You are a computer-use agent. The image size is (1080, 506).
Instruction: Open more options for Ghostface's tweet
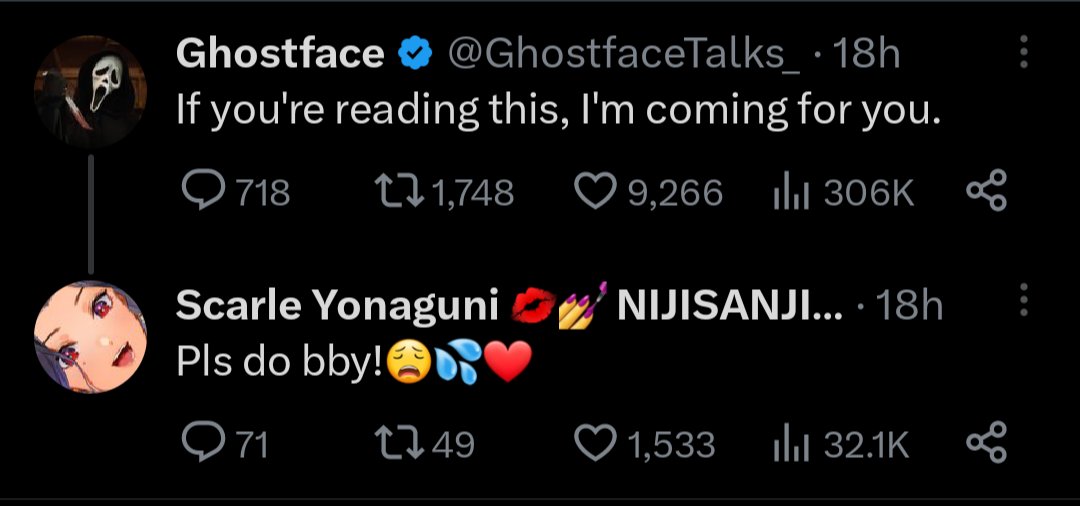coord(1021,53)
